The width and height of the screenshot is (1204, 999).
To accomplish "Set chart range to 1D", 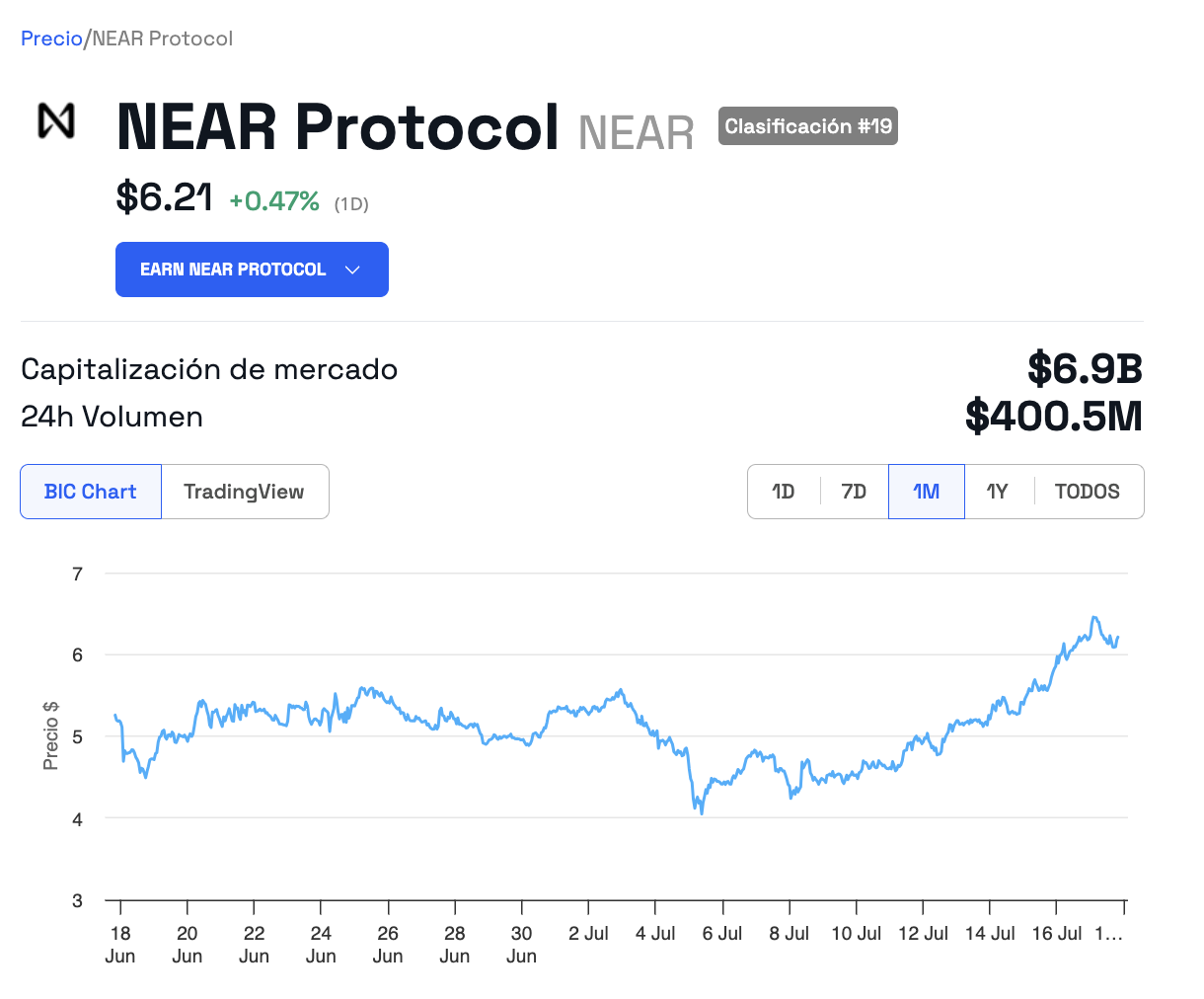I will coord(784,492).
